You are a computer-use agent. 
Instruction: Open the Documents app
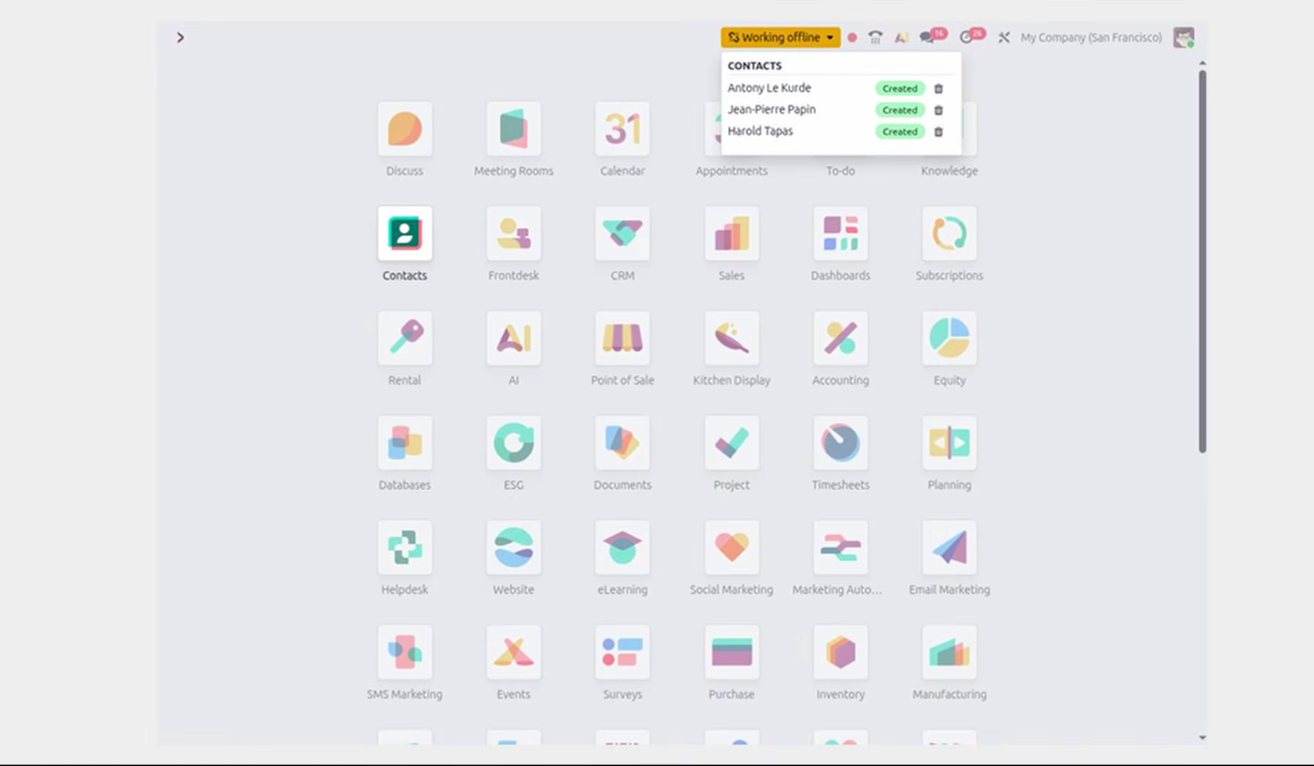click(622, 443)
